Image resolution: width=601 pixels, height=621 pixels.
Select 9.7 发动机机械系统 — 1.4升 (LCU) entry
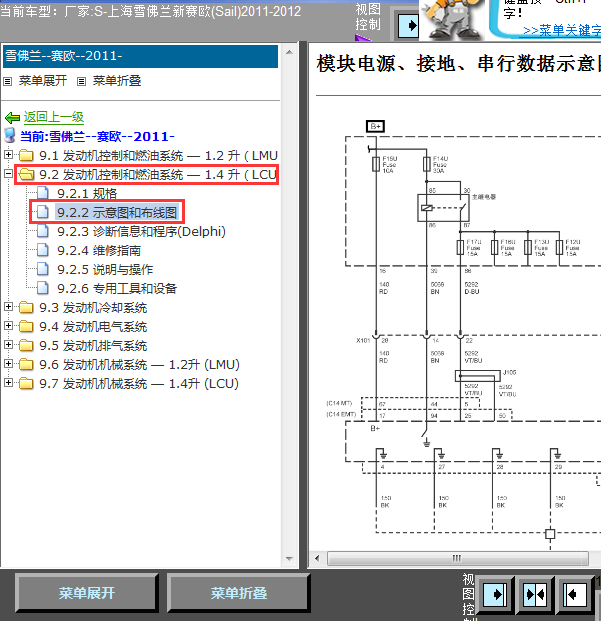139,384
